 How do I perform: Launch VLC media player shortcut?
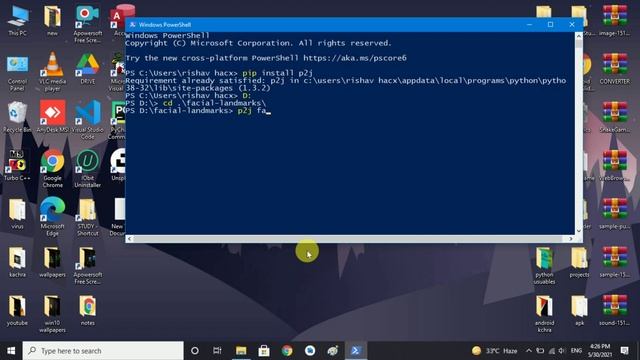[x=52, y=72]
